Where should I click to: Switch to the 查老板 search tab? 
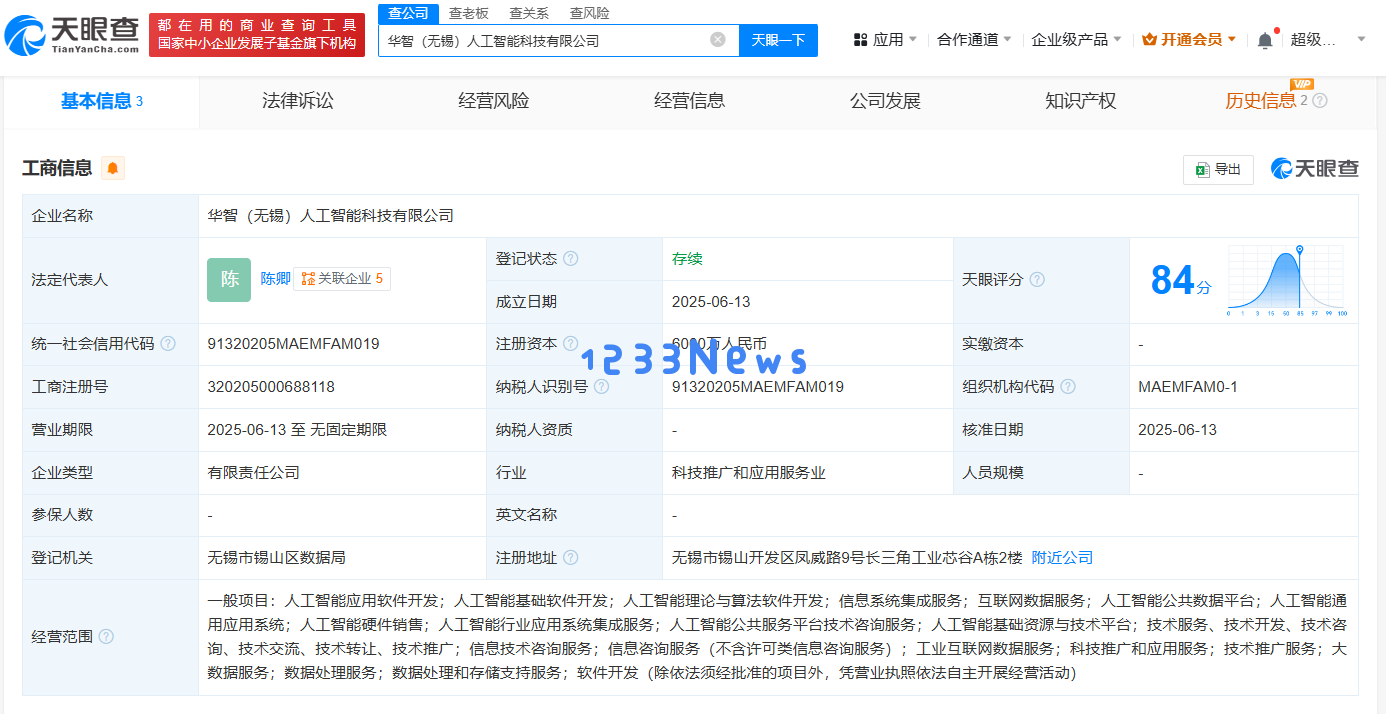[x=468, y=13]
